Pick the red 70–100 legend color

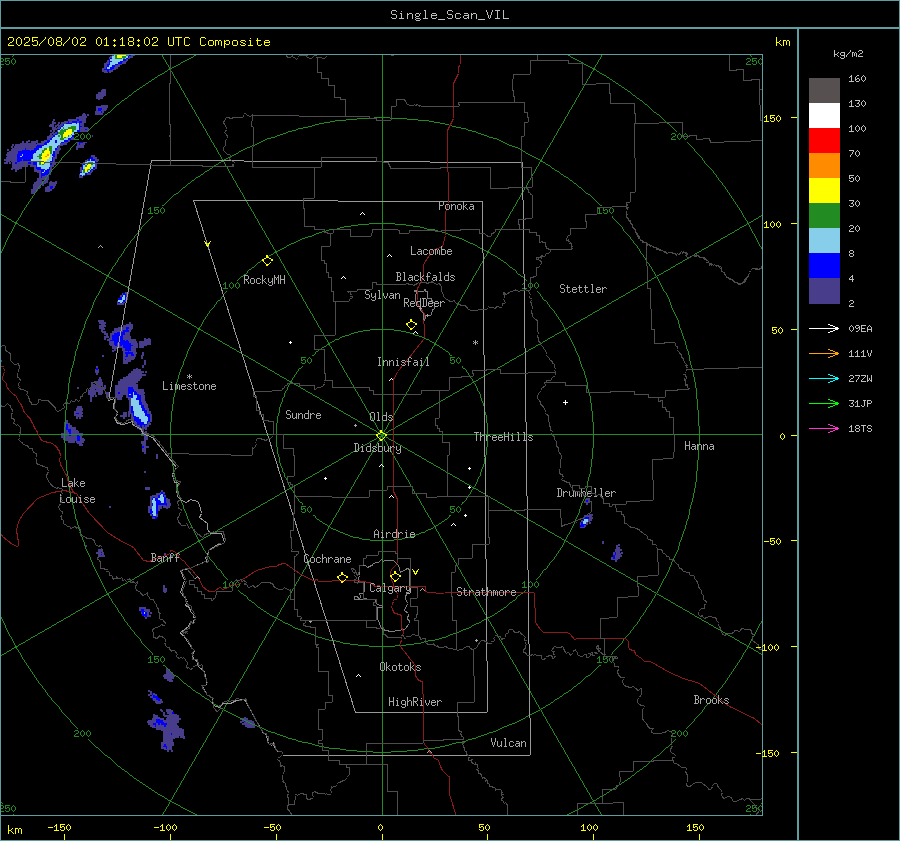point(824,141)
